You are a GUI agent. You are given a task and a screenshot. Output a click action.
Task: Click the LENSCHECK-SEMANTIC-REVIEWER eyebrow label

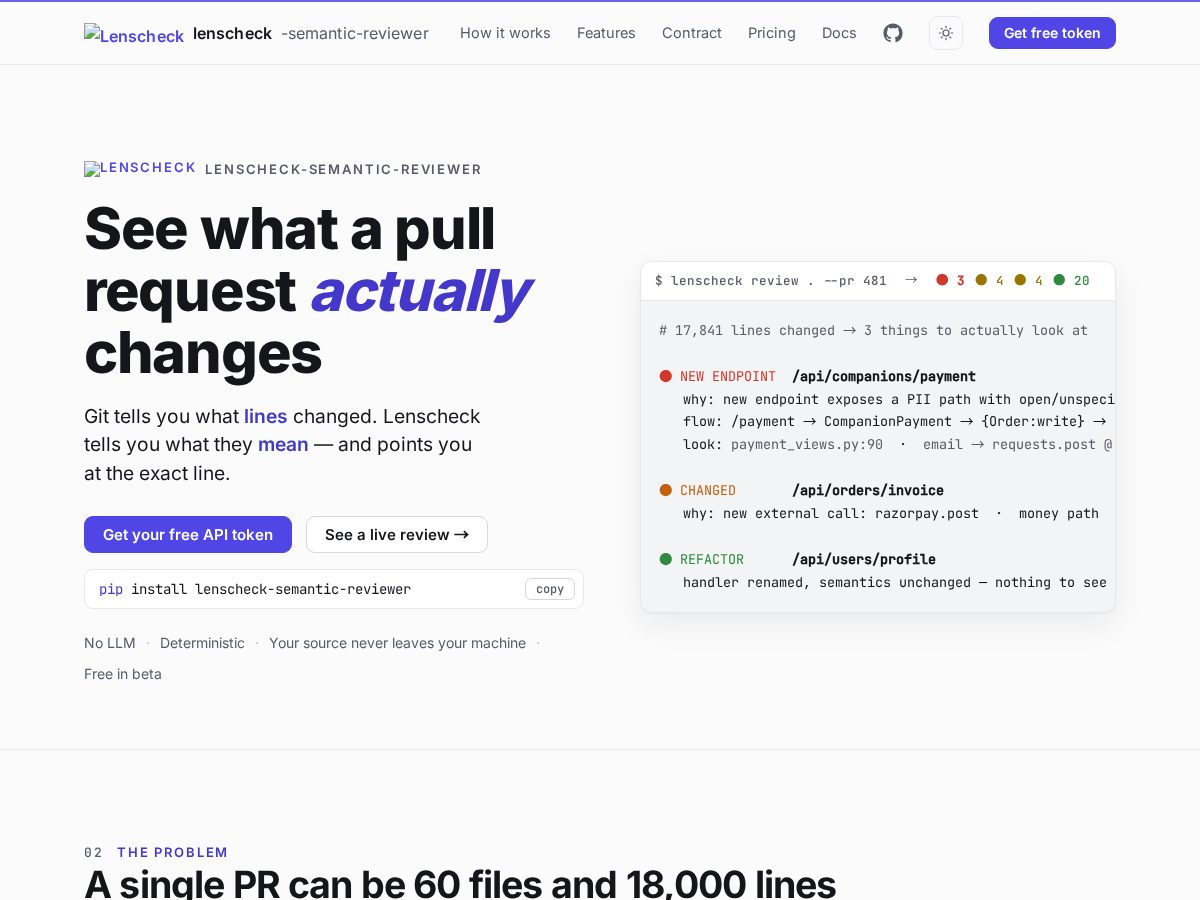pyautogui.click(x=343, y=169)
